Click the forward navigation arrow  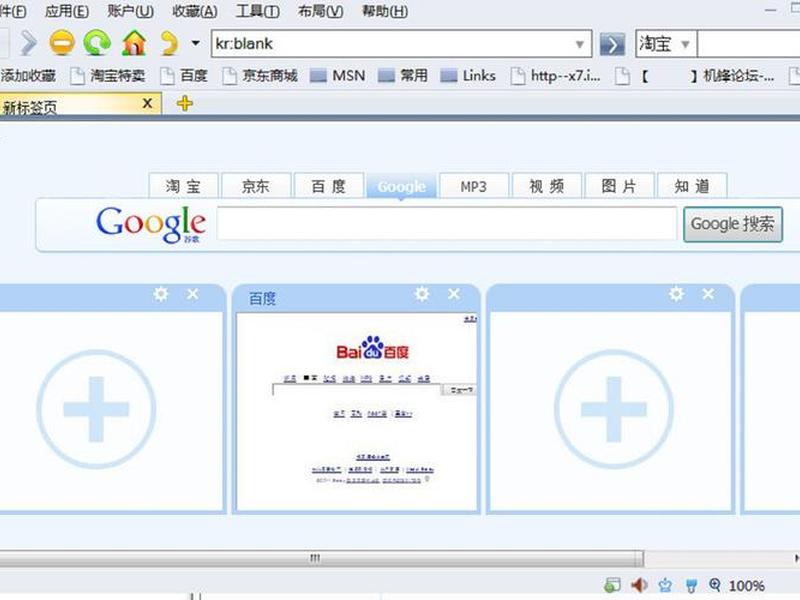(29, 43)
